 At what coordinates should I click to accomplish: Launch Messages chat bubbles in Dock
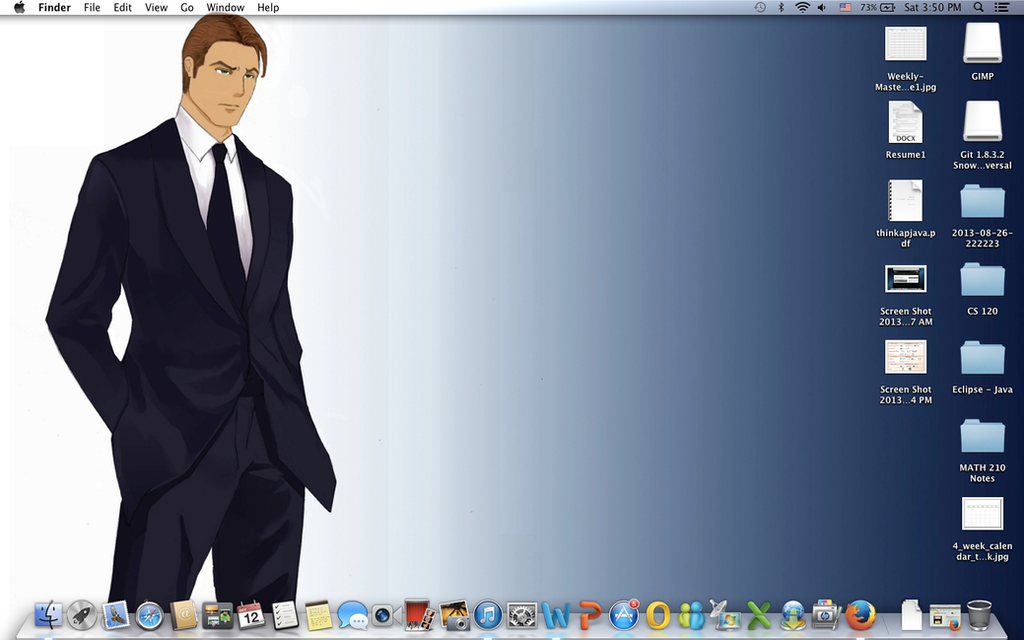pos(353,615)
